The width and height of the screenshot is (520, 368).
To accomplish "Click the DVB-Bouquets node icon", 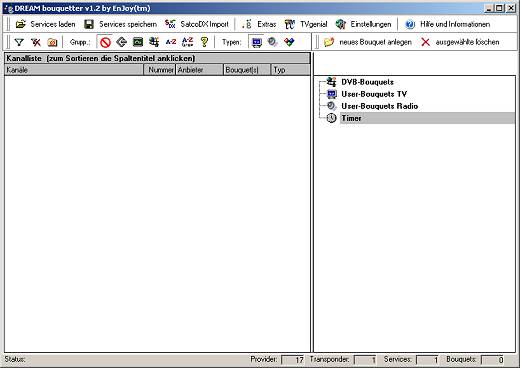I will pyautogui.click(x=331, y=82).
